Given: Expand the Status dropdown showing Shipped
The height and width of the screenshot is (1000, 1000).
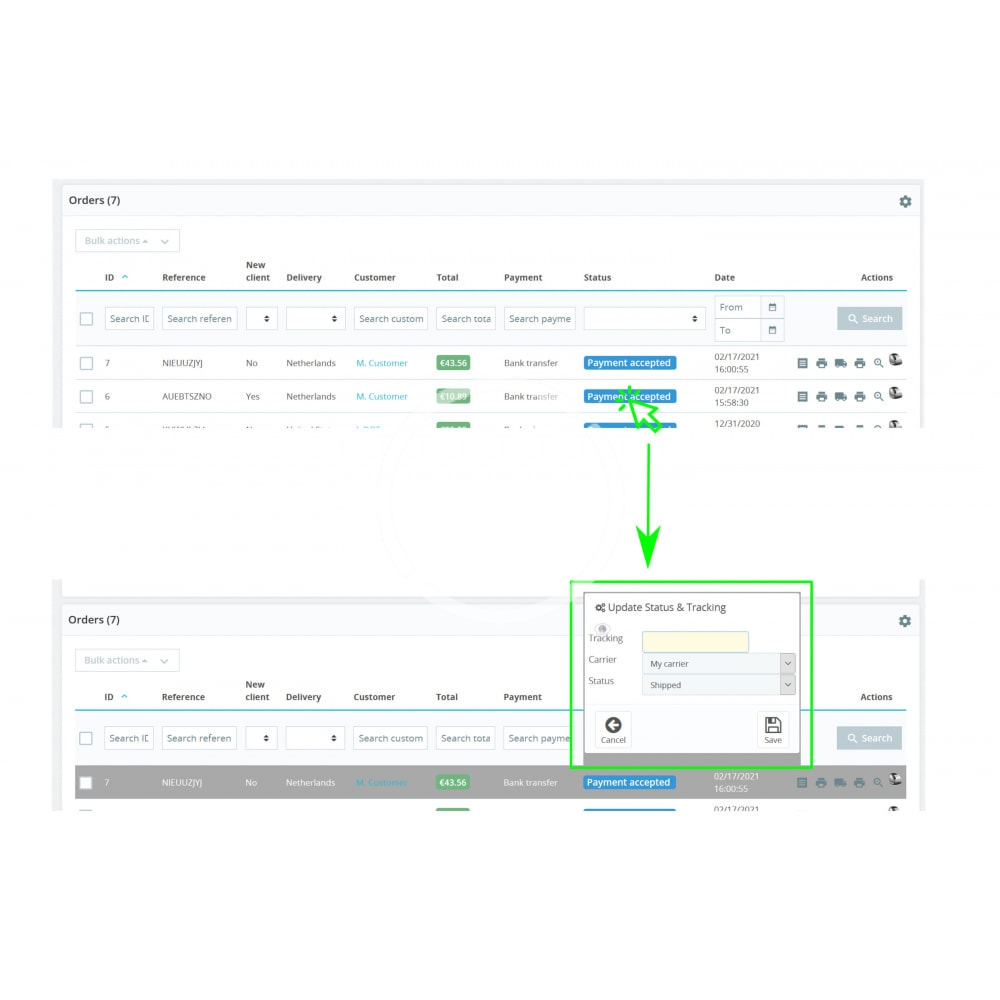Looking at the screenshot, I should (787, 685).
